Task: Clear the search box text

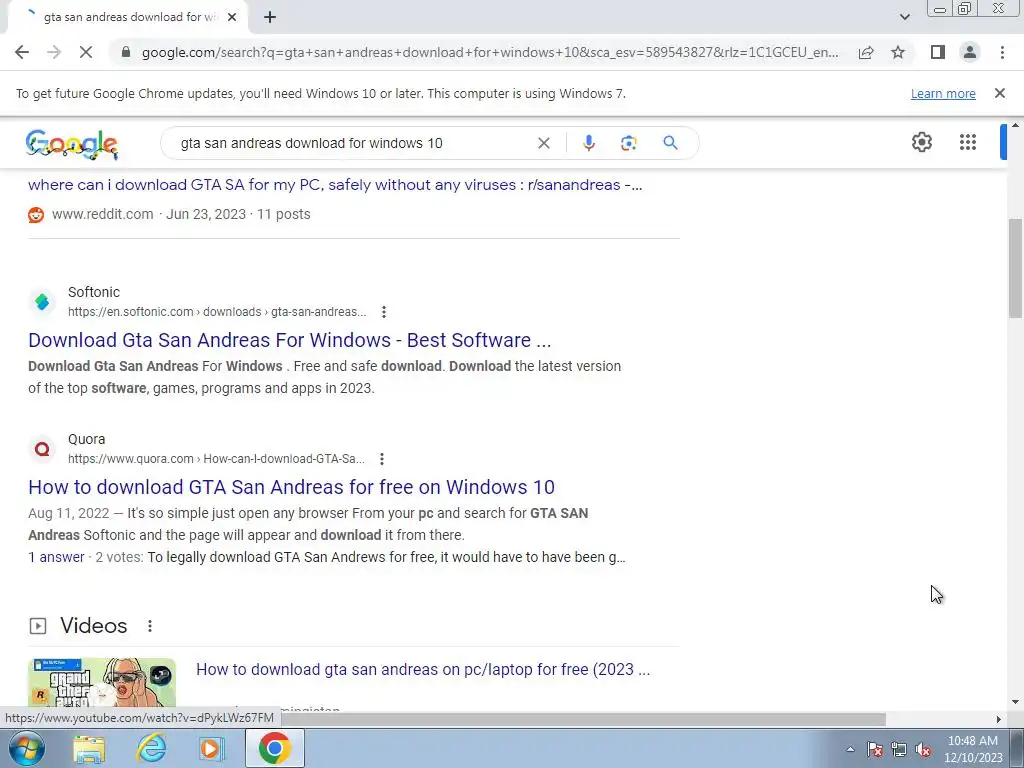Action: (x=543, y=143)
